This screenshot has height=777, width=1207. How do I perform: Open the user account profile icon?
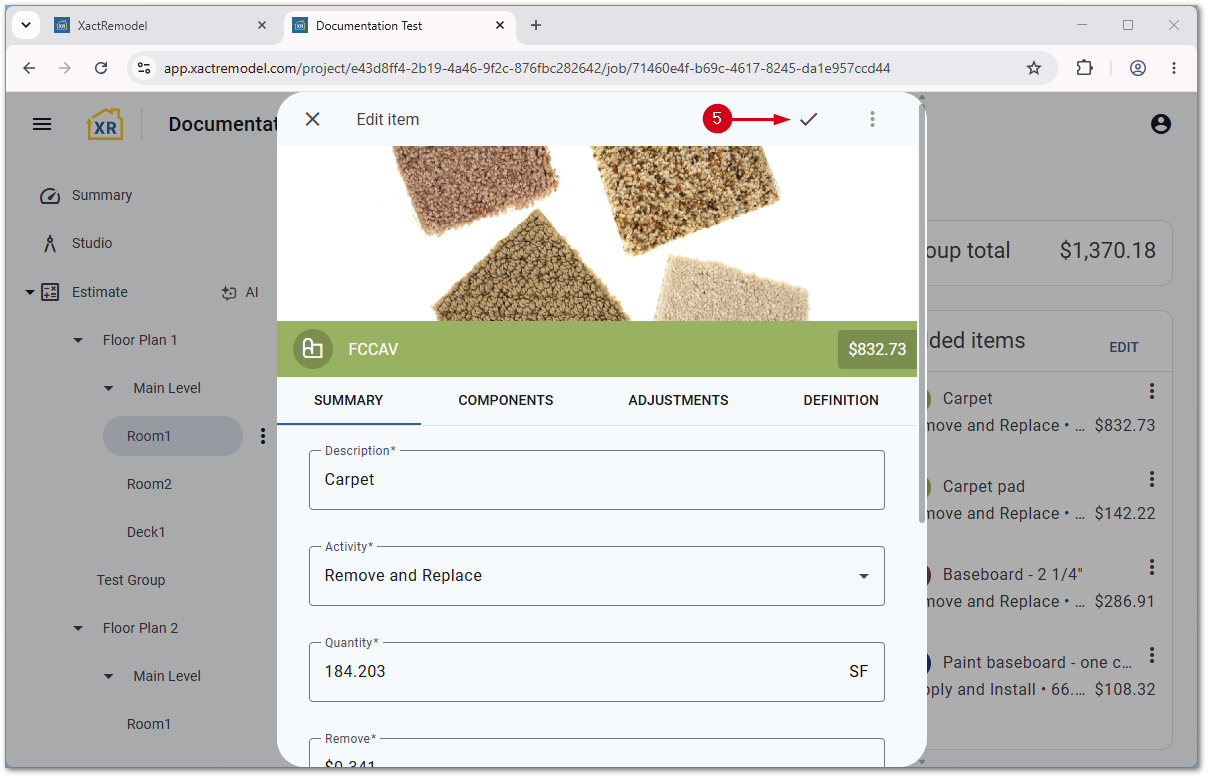tap(1160, 124)
